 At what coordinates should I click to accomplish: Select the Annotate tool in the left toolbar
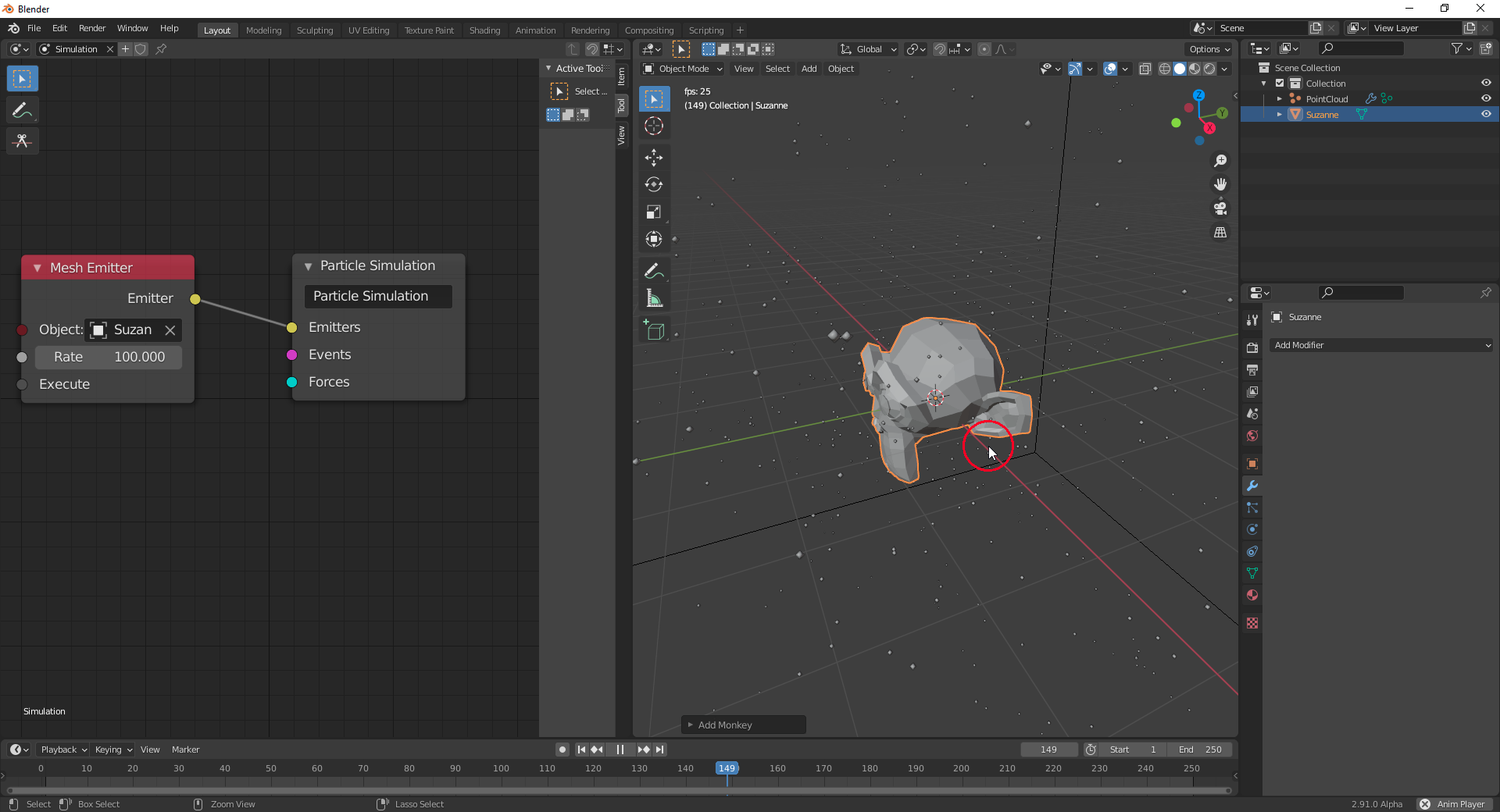click(23, 109)
